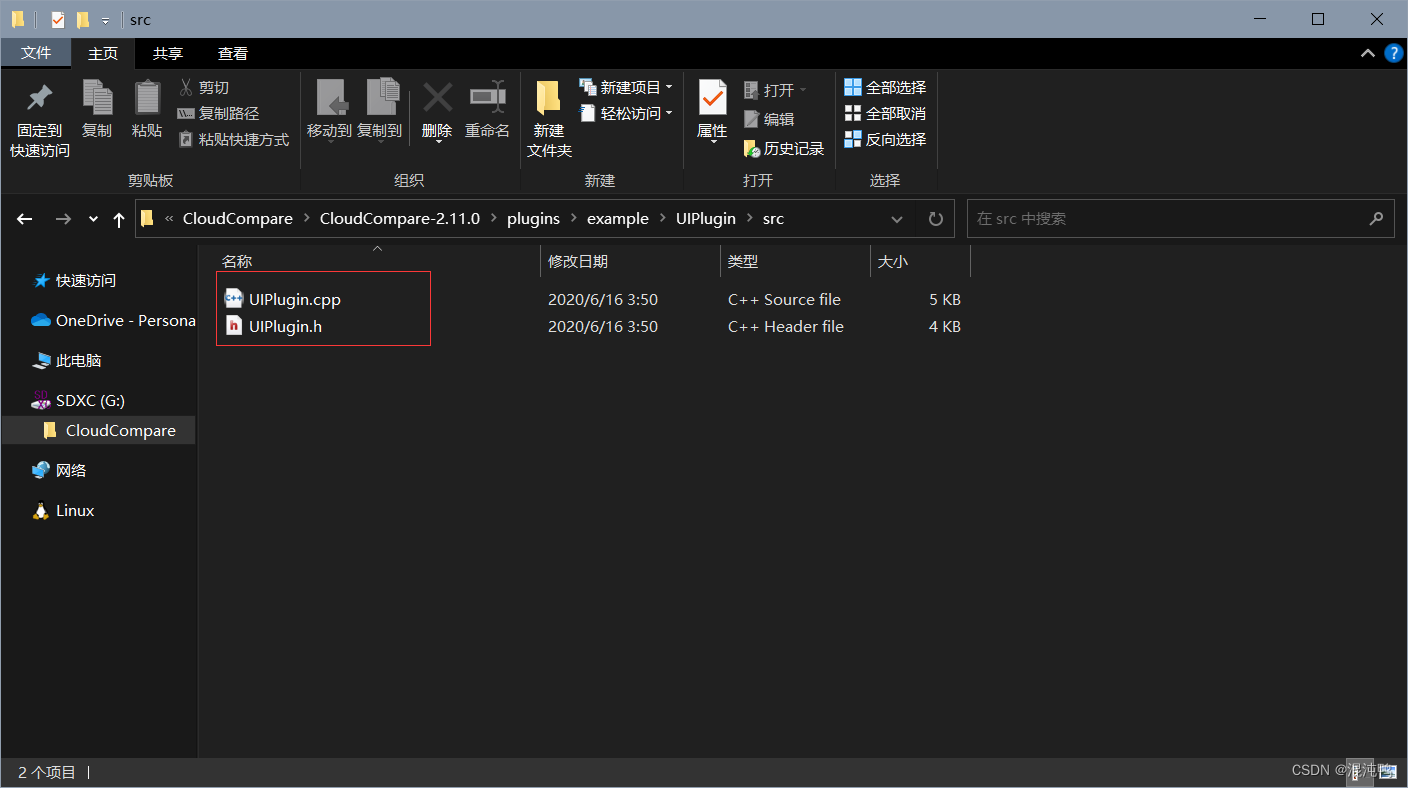Click Pin to Quick access (固定到快速访问)
This screenshot has width=1408, height=788.
click(40, 120)
